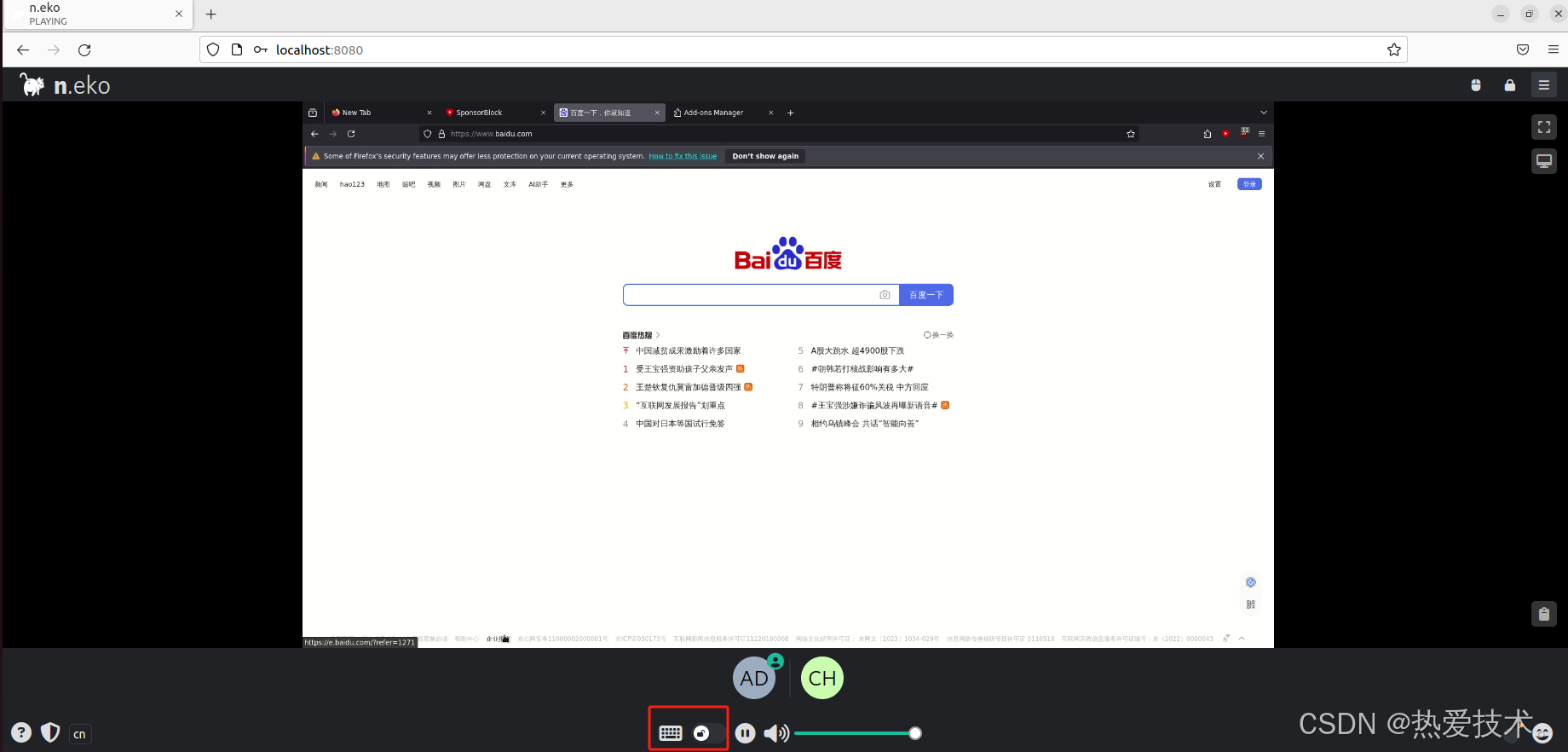The height and width of the screenshot is (752, 1568).
Task: Click the Baidu floating assistant icon
Action: (1251, 582)
